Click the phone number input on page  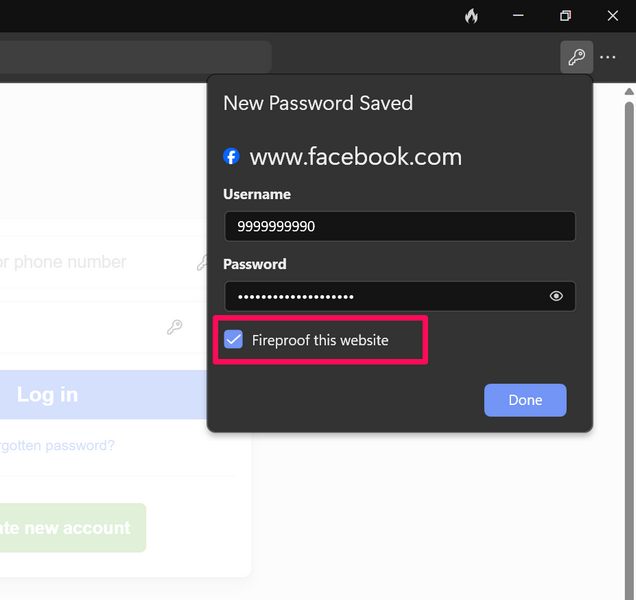[90, 262]
